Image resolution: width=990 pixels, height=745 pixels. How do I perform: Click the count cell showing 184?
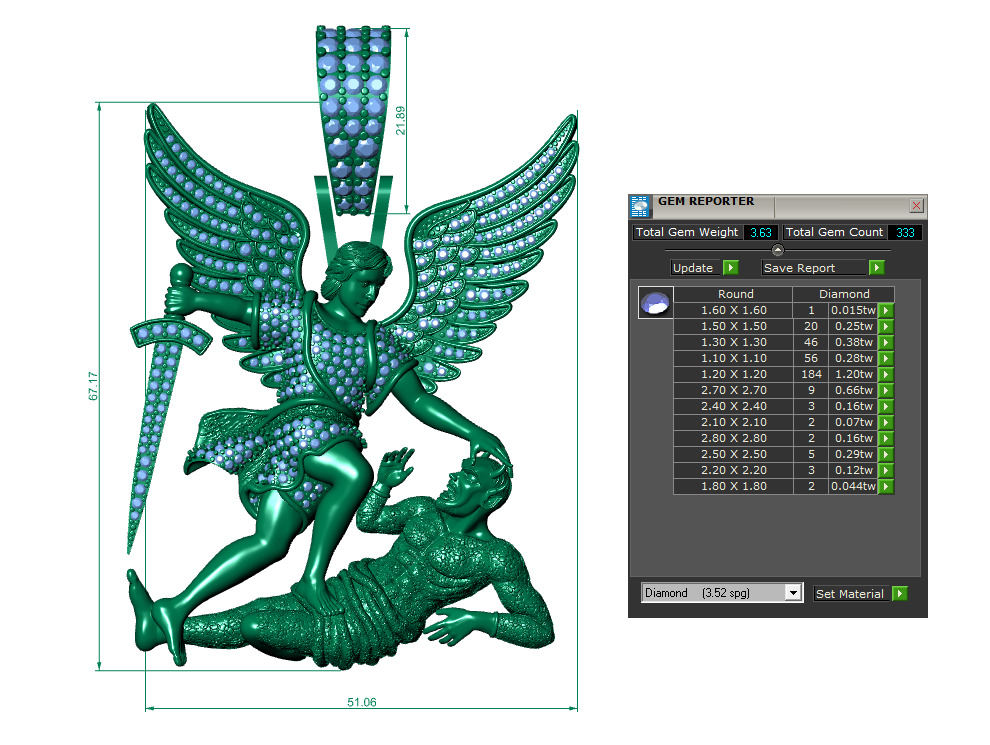coord(811,374)
